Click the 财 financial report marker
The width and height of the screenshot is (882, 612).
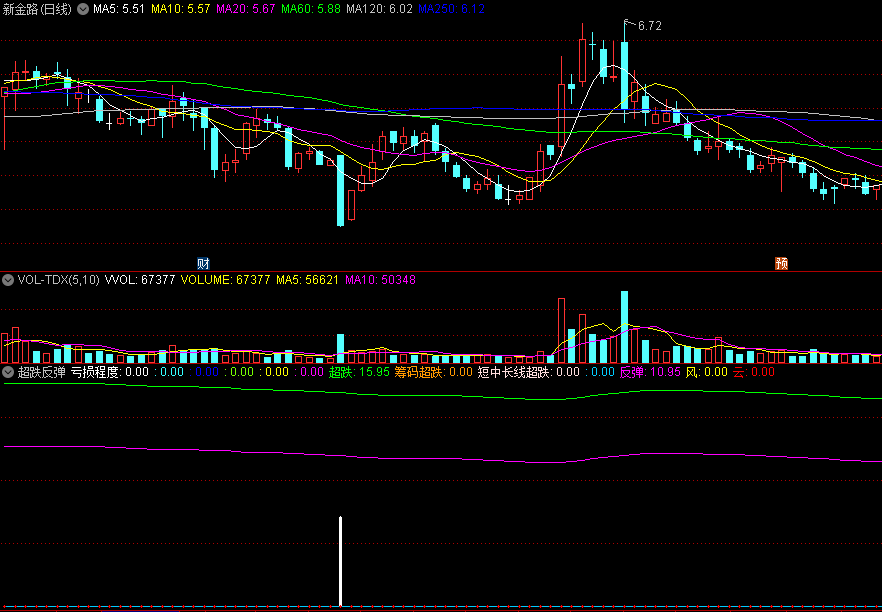click(203, 263)
